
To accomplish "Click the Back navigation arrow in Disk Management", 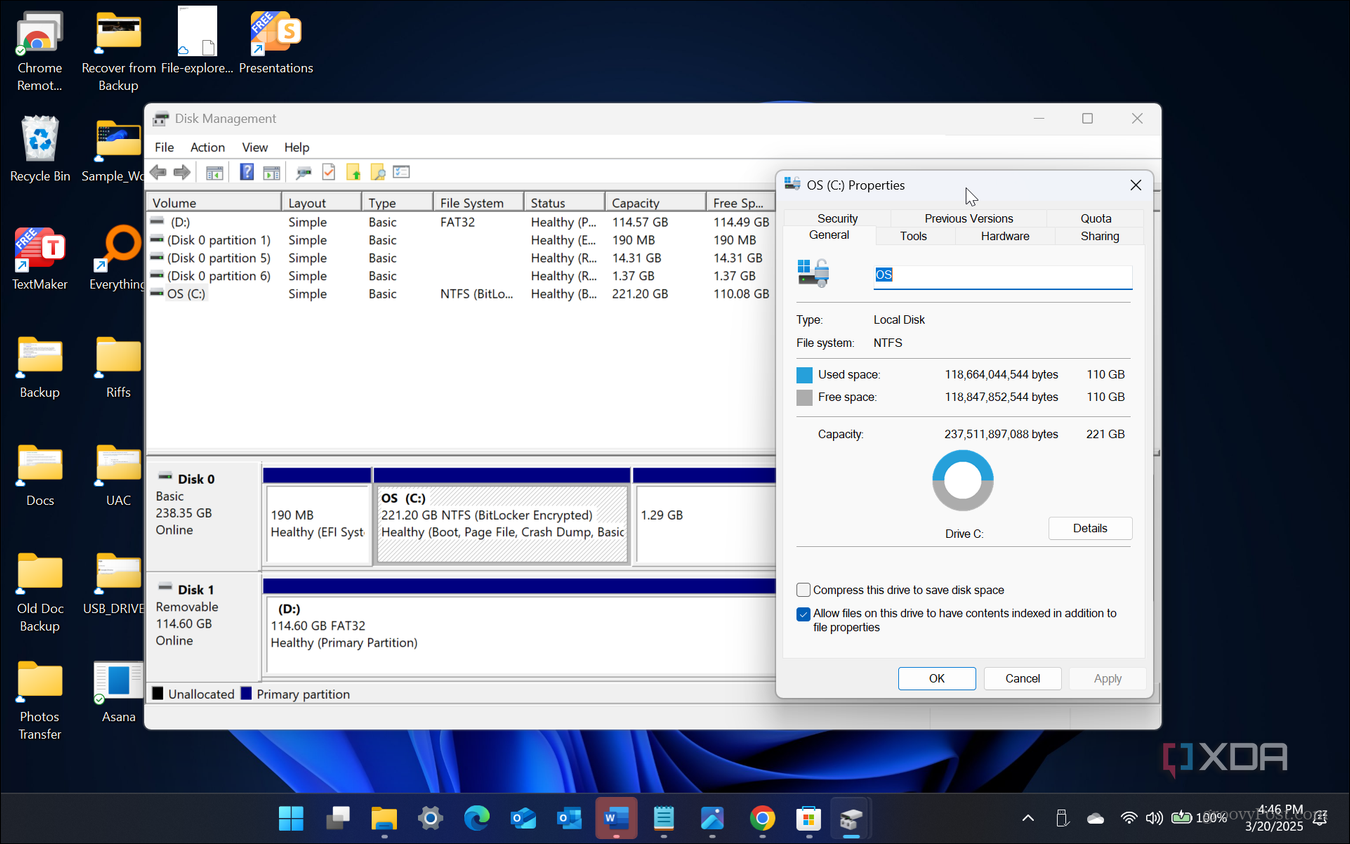I will [157, 172].
